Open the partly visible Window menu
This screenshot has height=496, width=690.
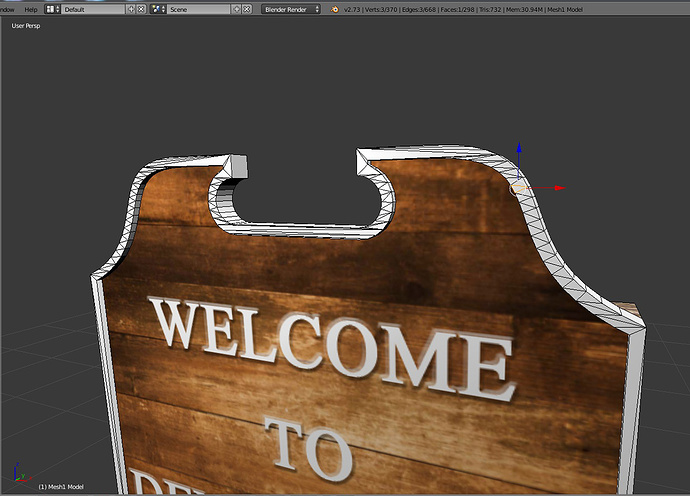[7, 9]
